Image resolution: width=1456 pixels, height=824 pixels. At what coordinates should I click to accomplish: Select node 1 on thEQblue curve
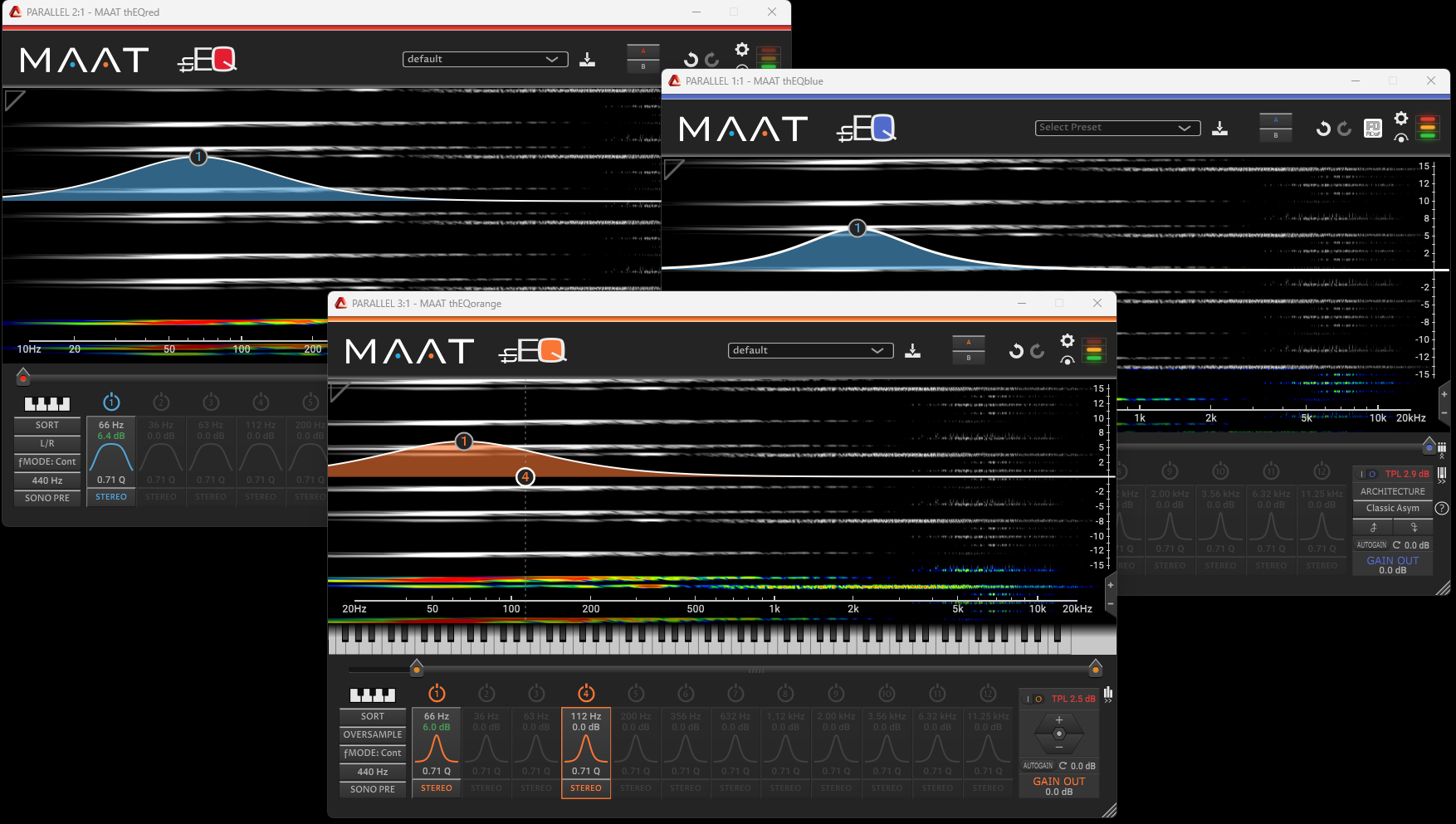click(x=857, y=228)
